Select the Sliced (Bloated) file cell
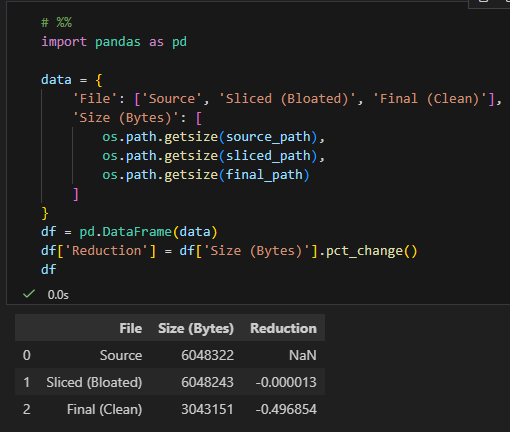 [94, 382]
